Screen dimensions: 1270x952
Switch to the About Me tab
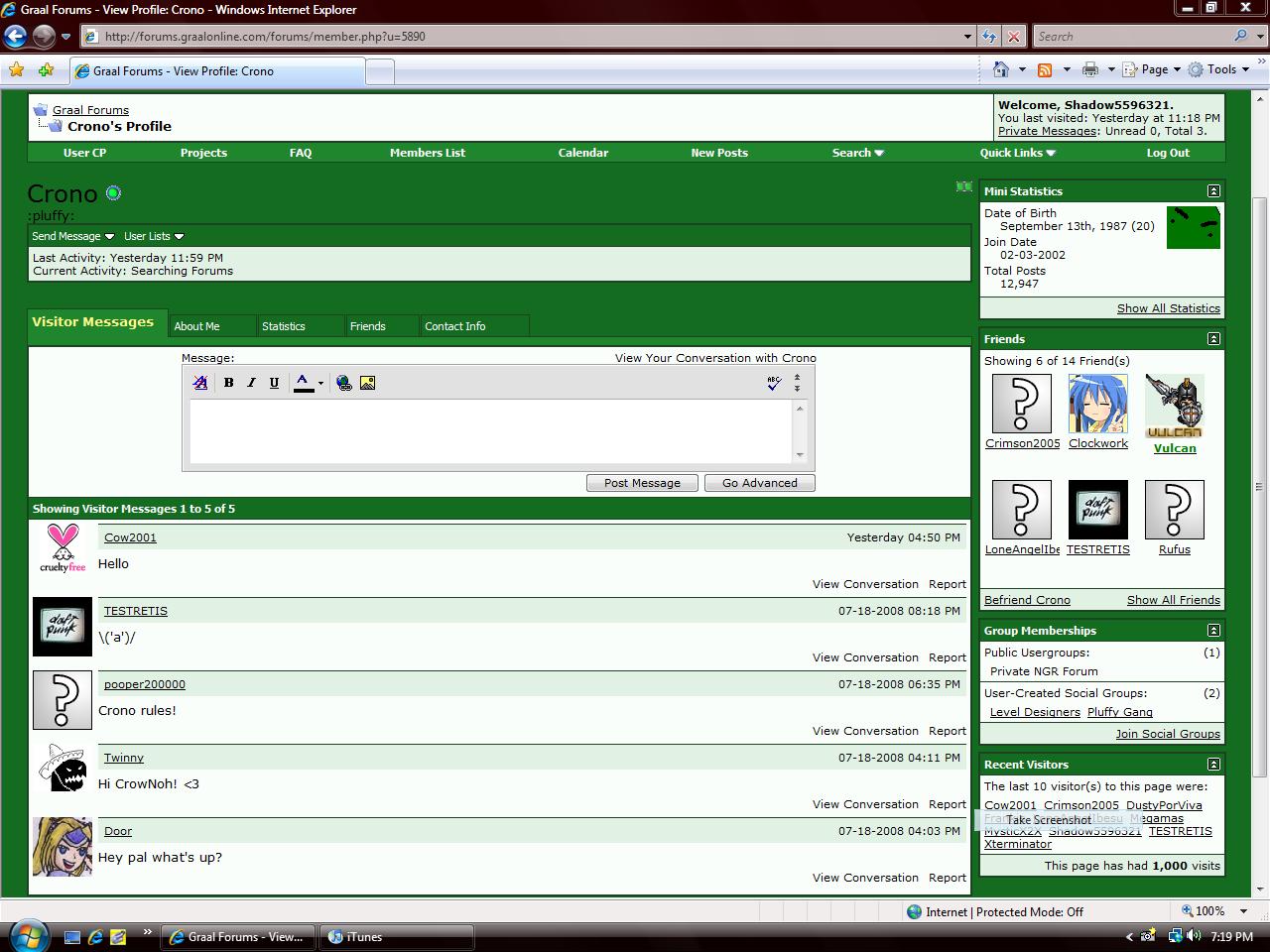point(211,326)
